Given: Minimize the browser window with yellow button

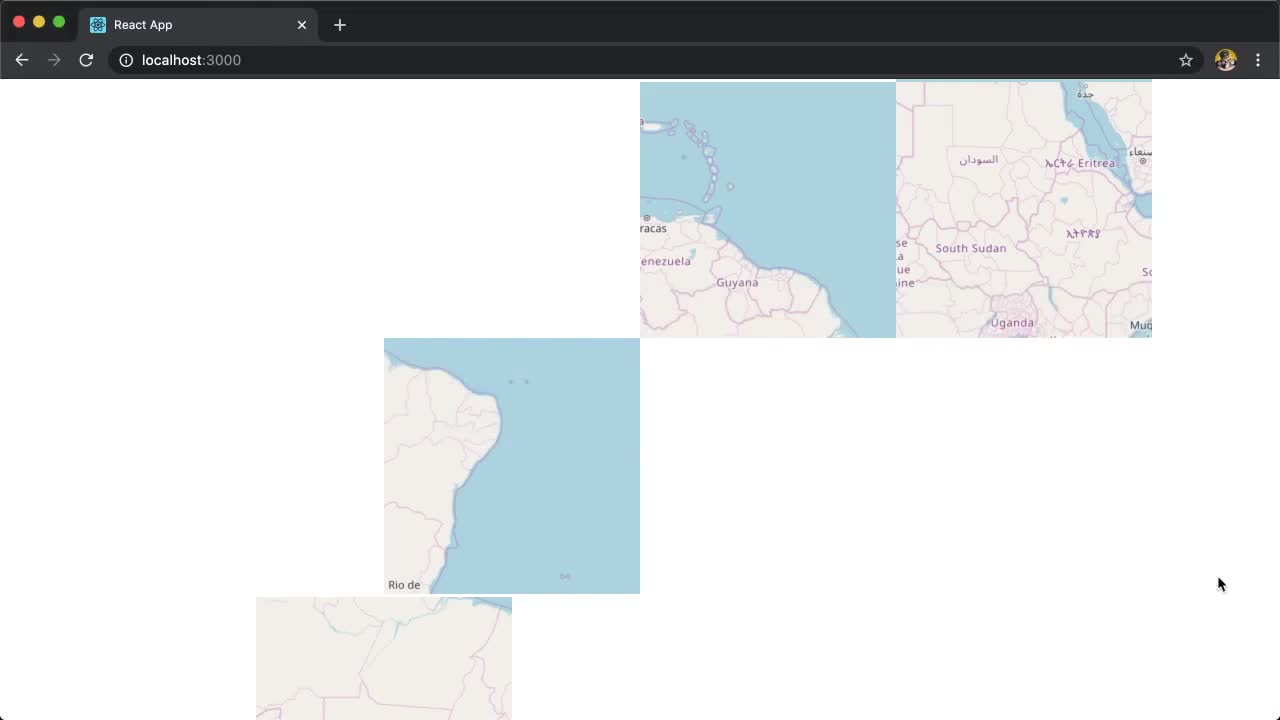Looking at the screenshot, I should [39, 22].
